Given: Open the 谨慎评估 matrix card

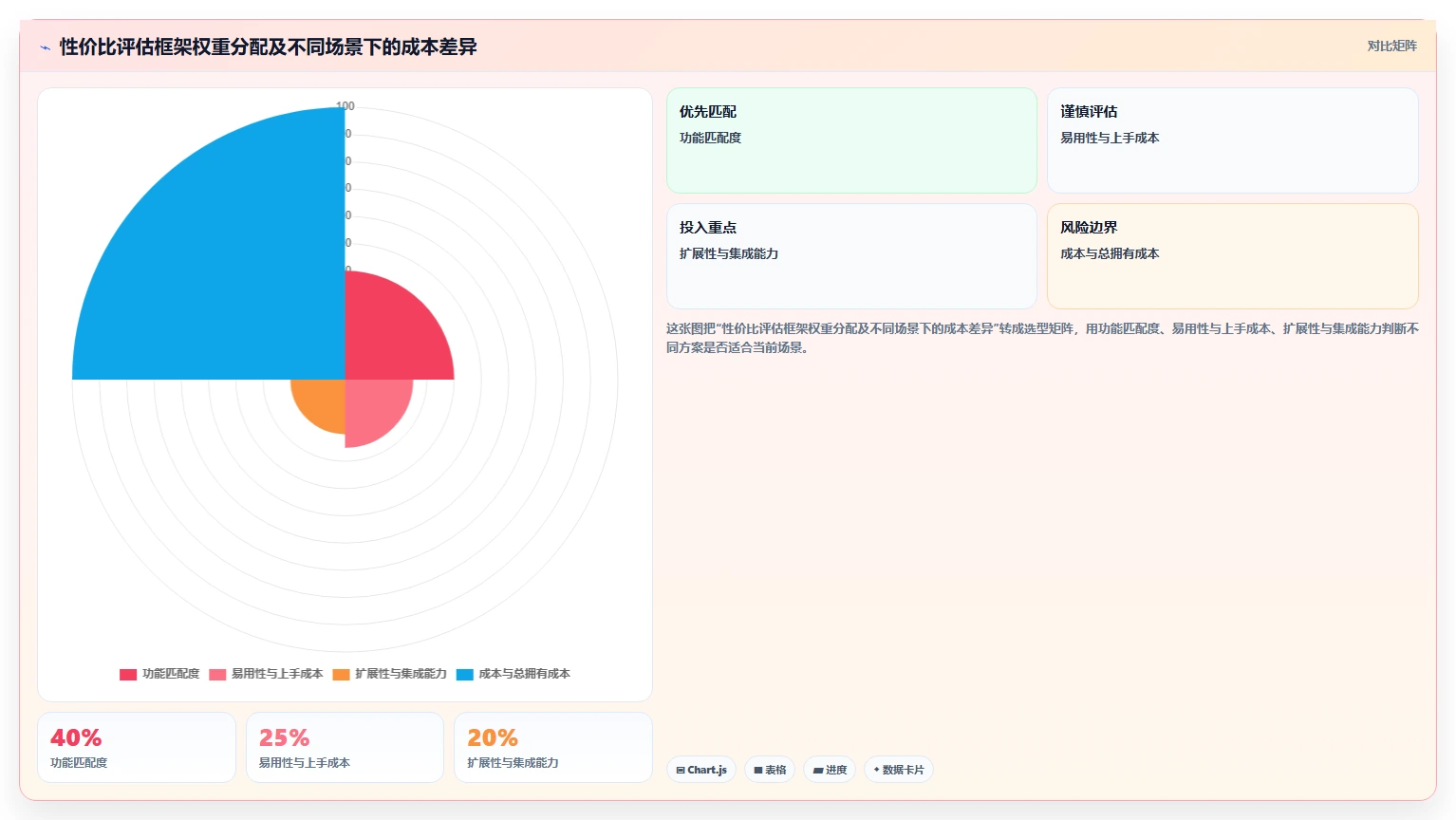Looking at the screenshot, I should [1233, 140].
